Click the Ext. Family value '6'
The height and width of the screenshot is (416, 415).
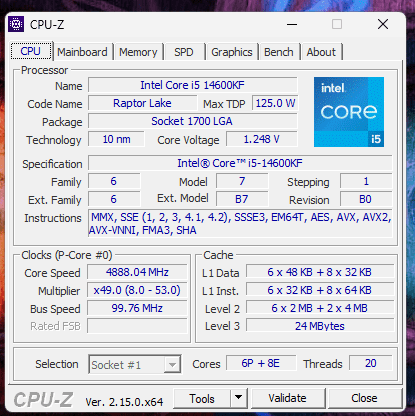[114, 199]
